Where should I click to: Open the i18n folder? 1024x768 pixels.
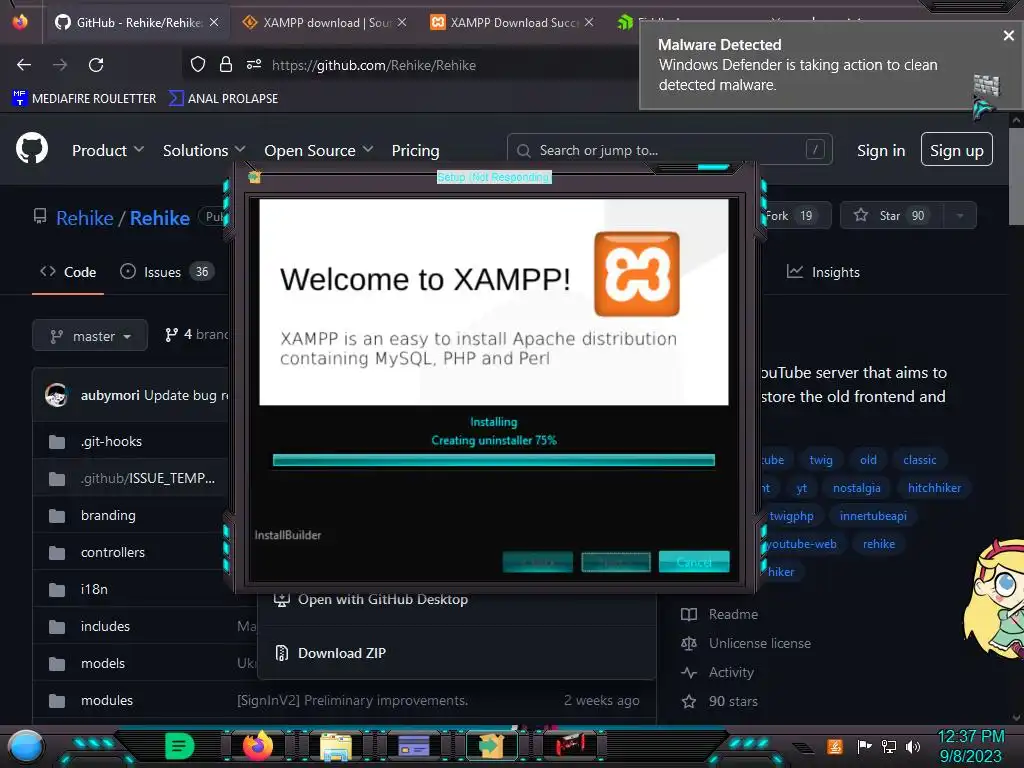[94, 589]
